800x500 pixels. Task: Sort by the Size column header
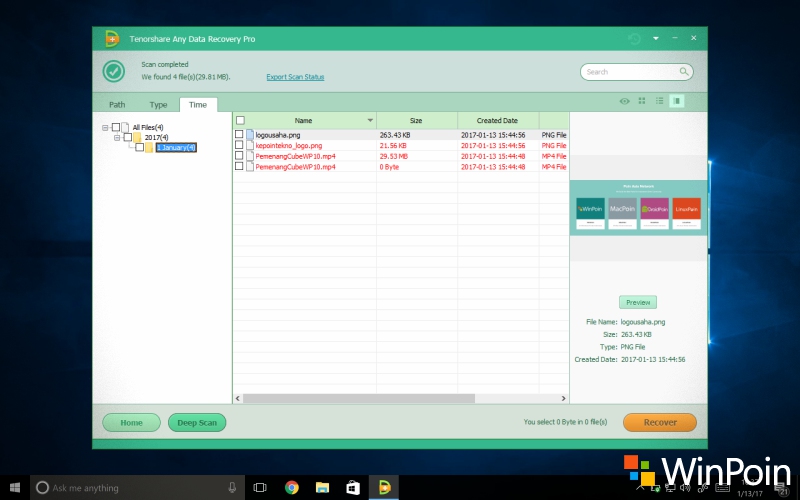416,121
